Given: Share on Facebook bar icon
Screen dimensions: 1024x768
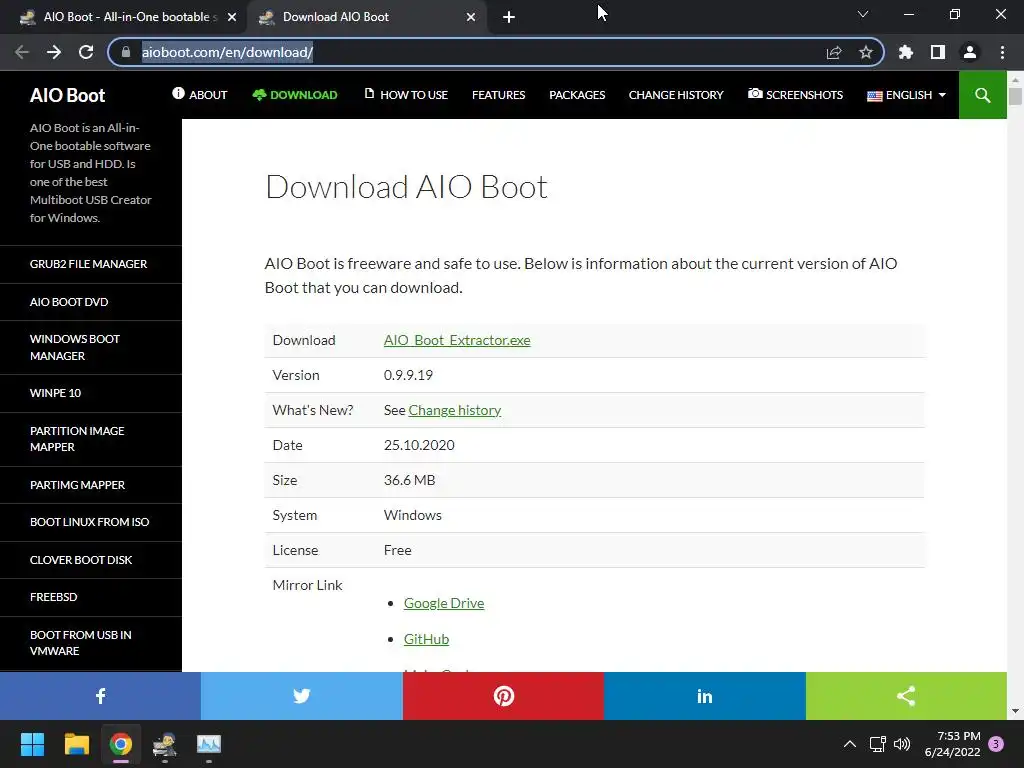Looking at the screenshot, I should point(101,696).
